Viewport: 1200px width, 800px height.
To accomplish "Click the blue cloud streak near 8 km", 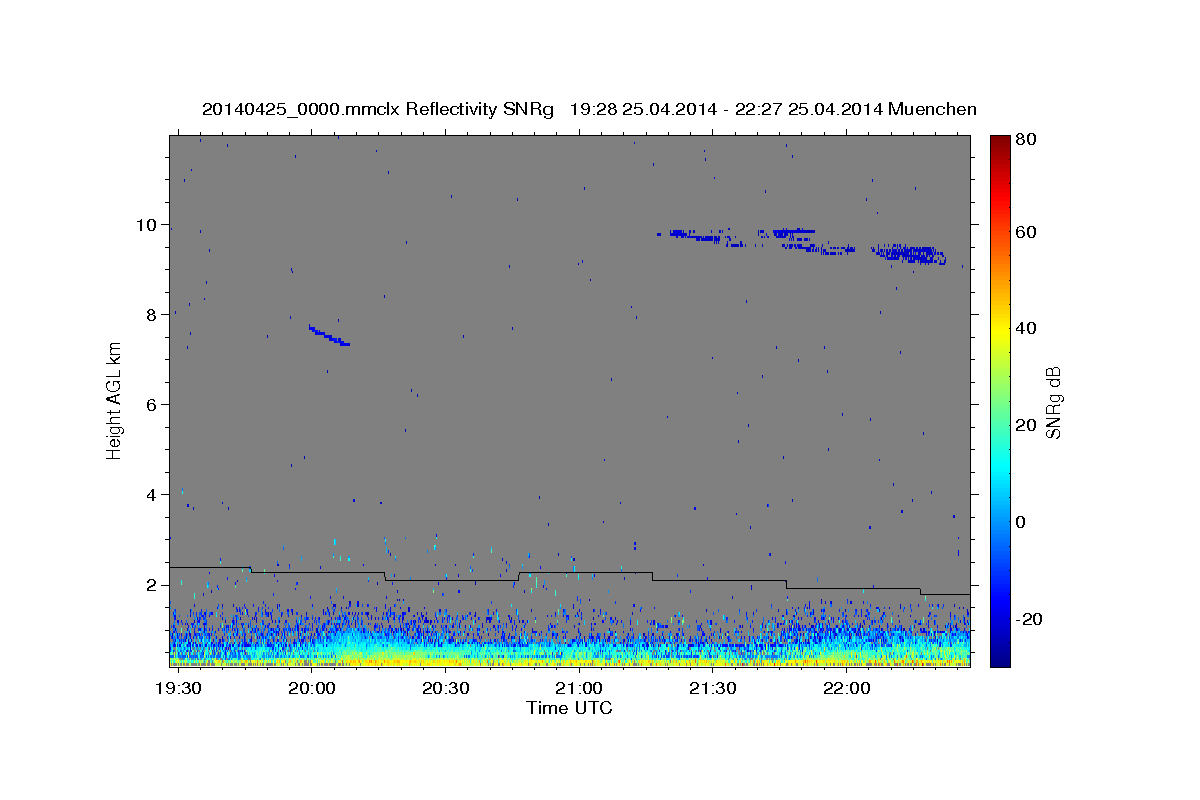I will click(329, 336).
